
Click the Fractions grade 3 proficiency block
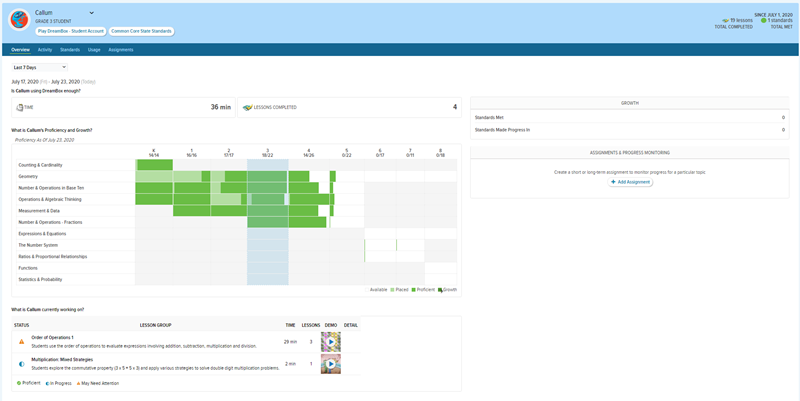coord(267,222)
